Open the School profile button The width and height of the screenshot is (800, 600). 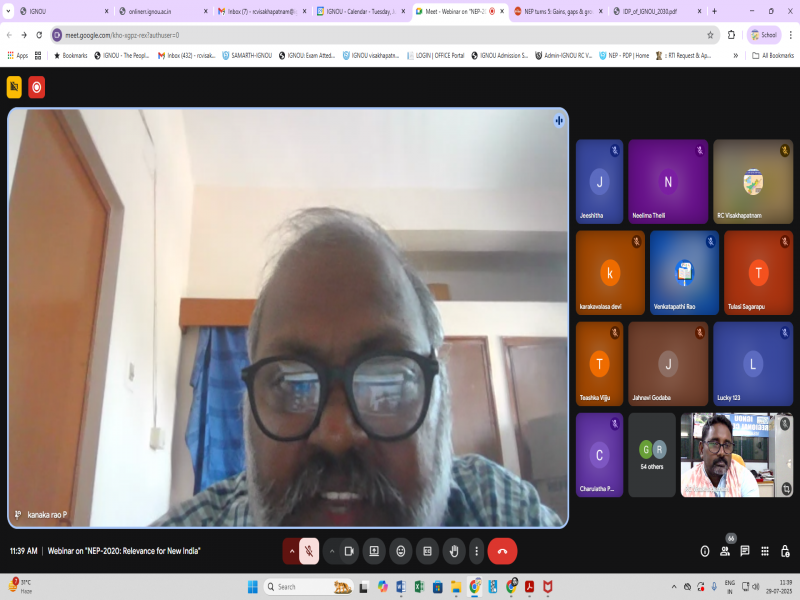[764, 35]
